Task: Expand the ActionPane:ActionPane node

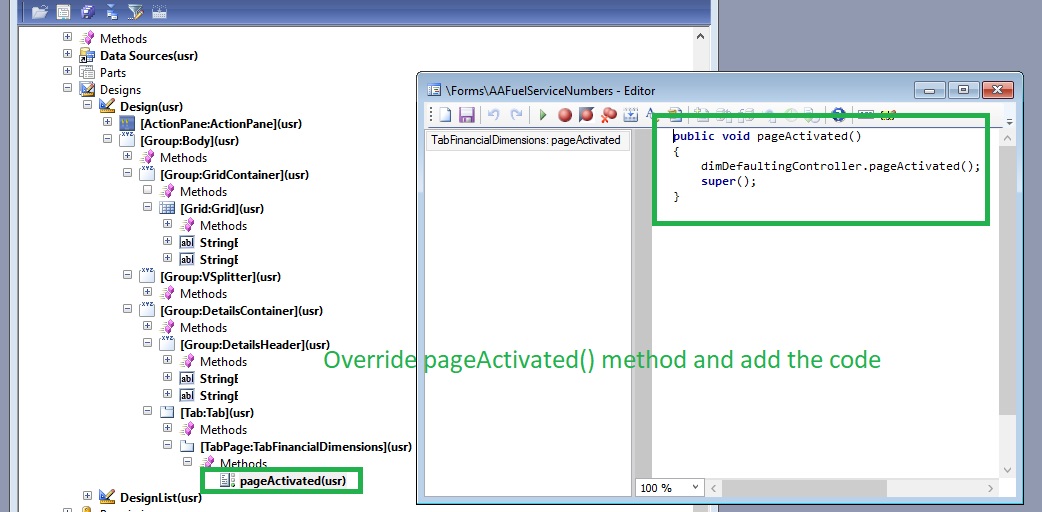Action: 107,122
